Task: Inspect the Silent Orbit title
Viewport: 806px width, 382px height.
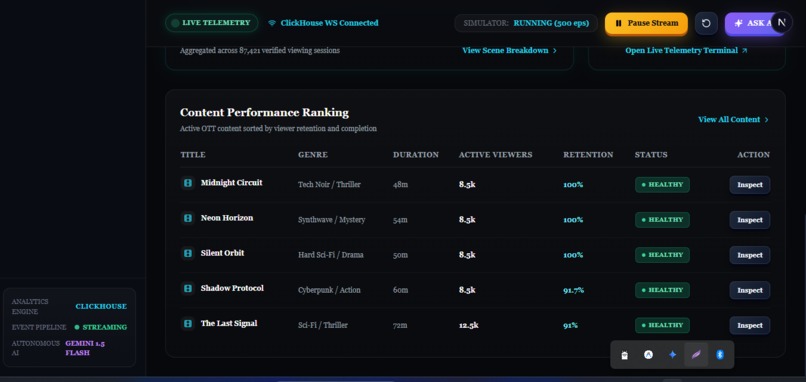Action: pos(749,255)
